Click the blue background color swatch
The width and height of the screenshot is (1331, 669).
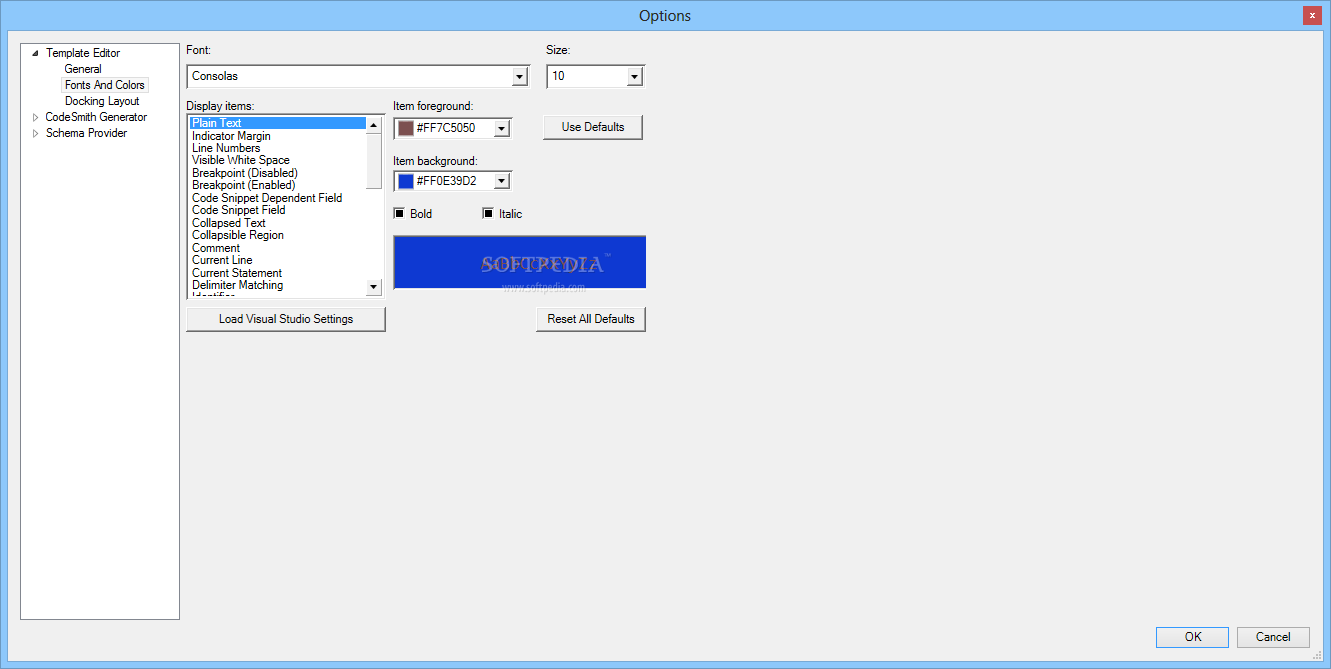(x=406, y=181)
